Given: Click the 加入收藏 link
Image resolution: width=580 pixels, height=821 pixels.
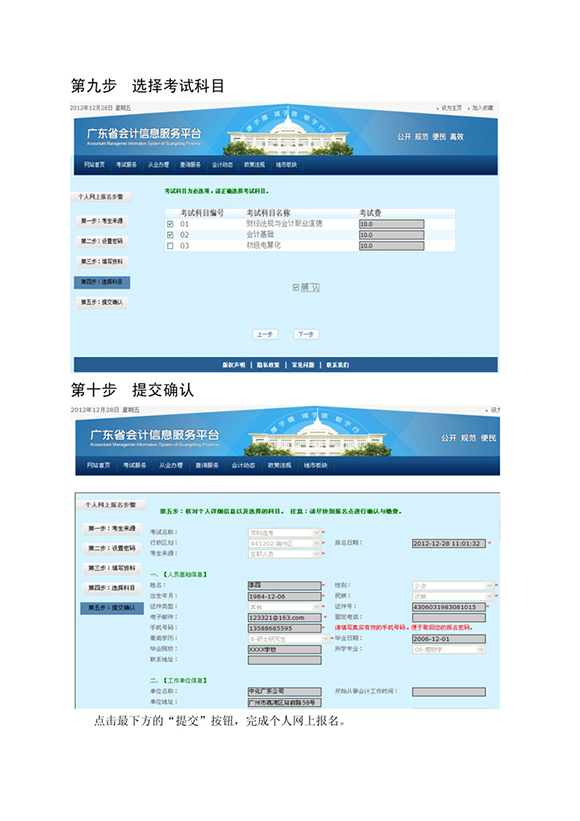Looking at the screenshot, I should [483, 108].
